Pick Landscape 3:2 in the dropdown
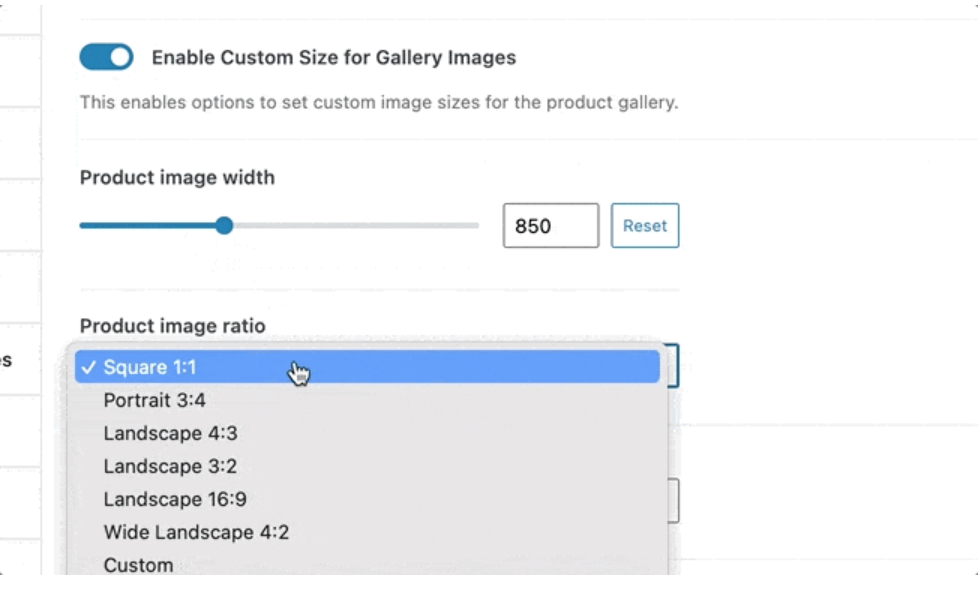This screenshot has height=601, width=978. 170,466
